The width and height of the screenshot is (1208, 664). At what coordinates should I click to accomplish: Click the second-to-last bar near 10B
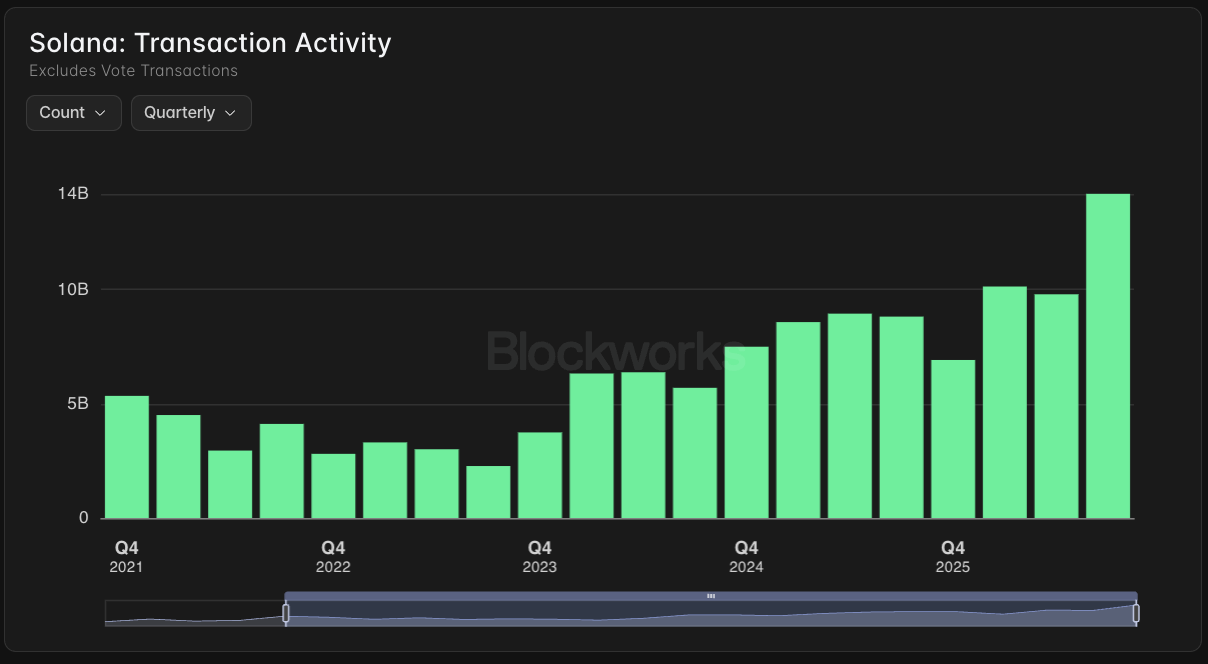click(x=1057, y=406)
